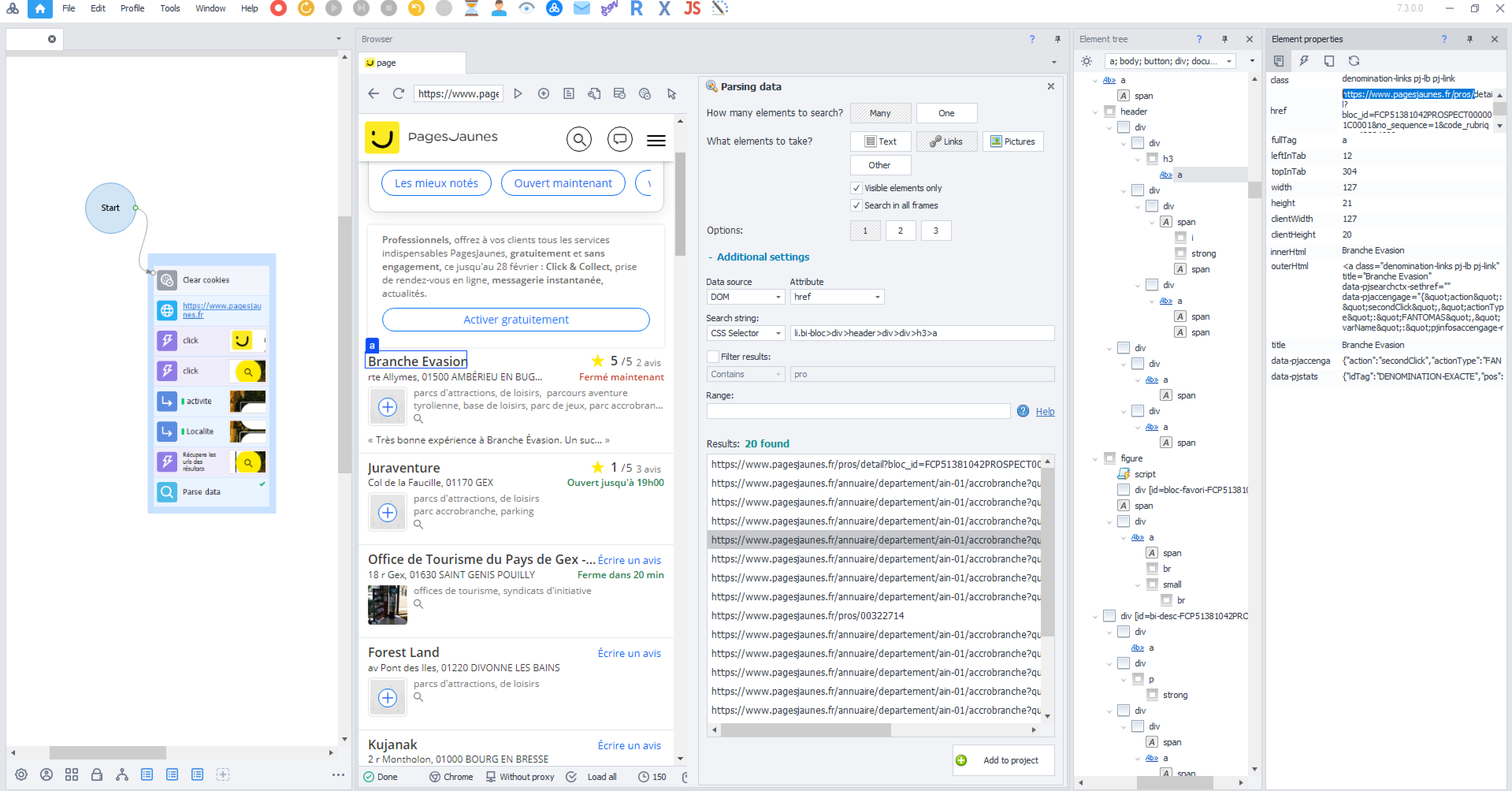
Task: Click the red Record button in toolbar
Action: pyautogui.click(x=278, y=8)
